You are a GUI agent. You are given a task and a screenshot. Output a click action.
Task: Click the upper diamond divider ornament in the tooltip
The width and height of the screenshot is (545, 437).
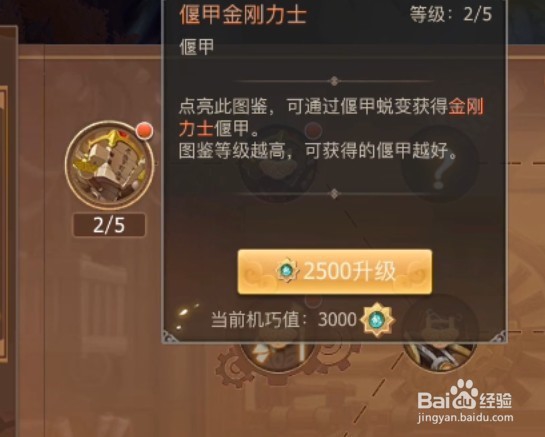tap(334, 81)
